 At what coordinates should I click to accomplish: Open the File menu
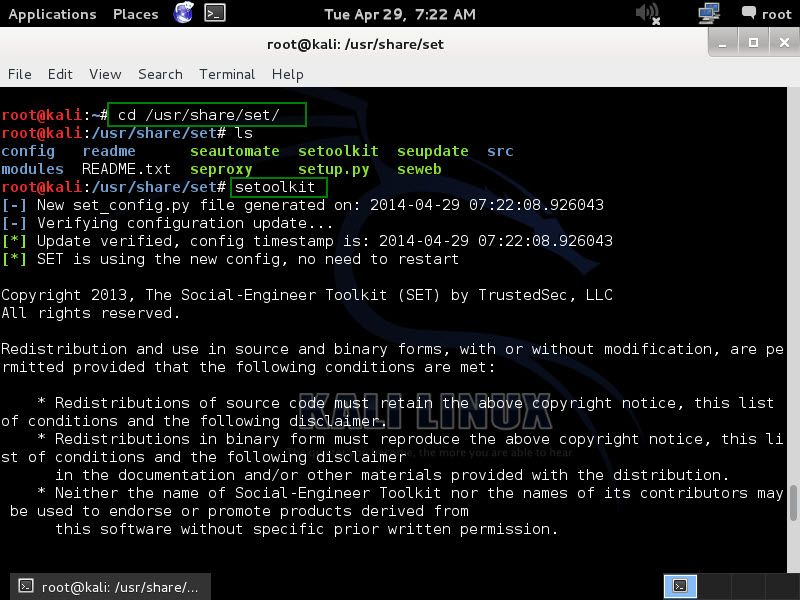pos(19,74)
